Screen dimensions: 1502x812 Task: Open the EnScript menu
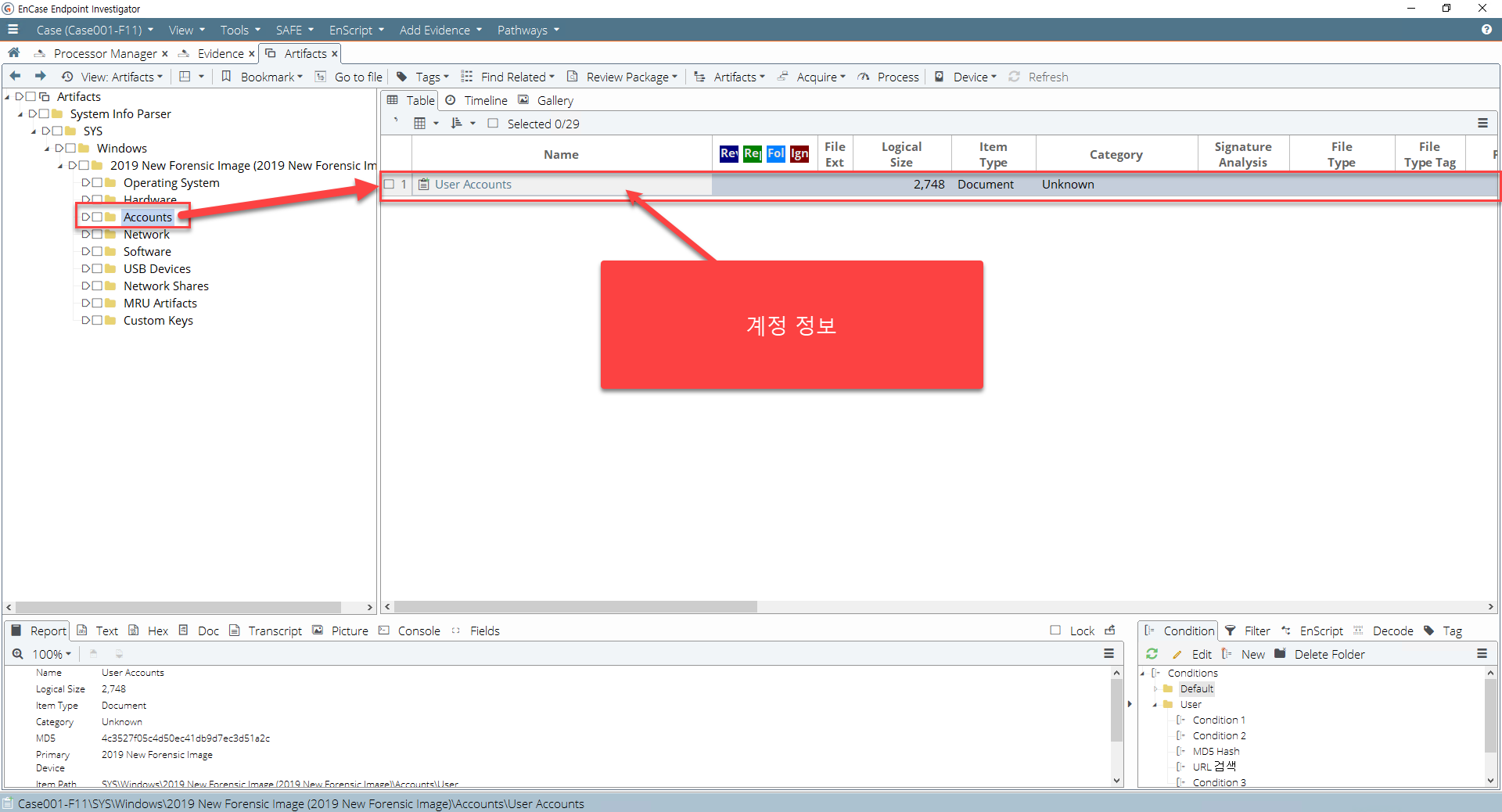click(356, 30)
